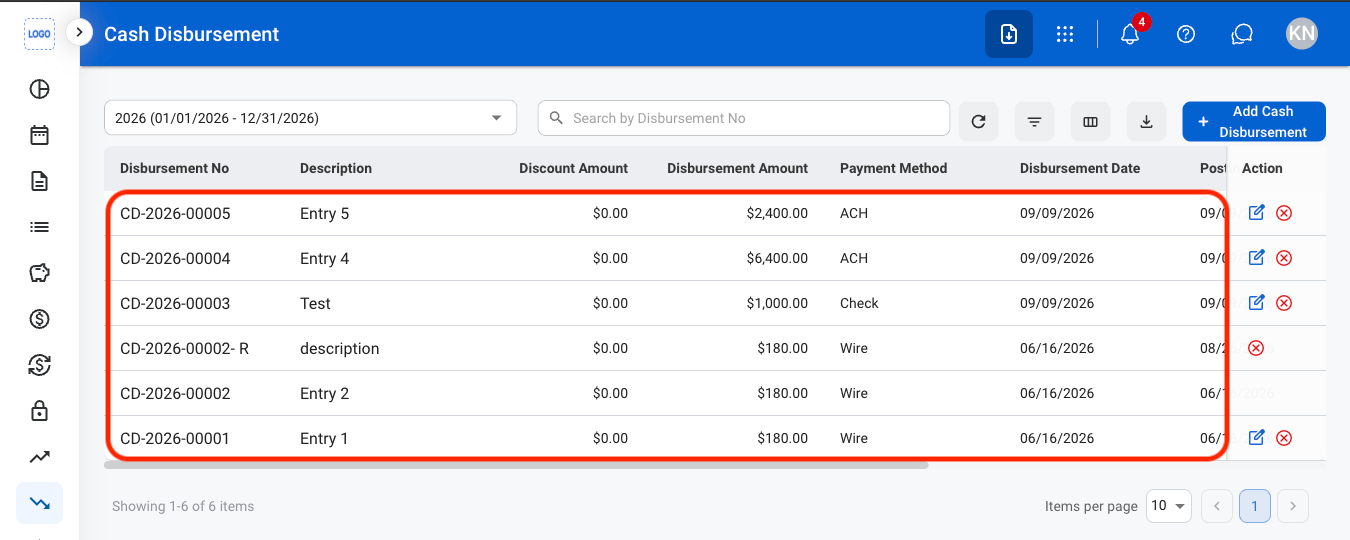Open the piggy bank sidebar icon
Image resolution: width=1350 pixels, height=540 pixels.
pyautogui.click(x=39, y=273)
